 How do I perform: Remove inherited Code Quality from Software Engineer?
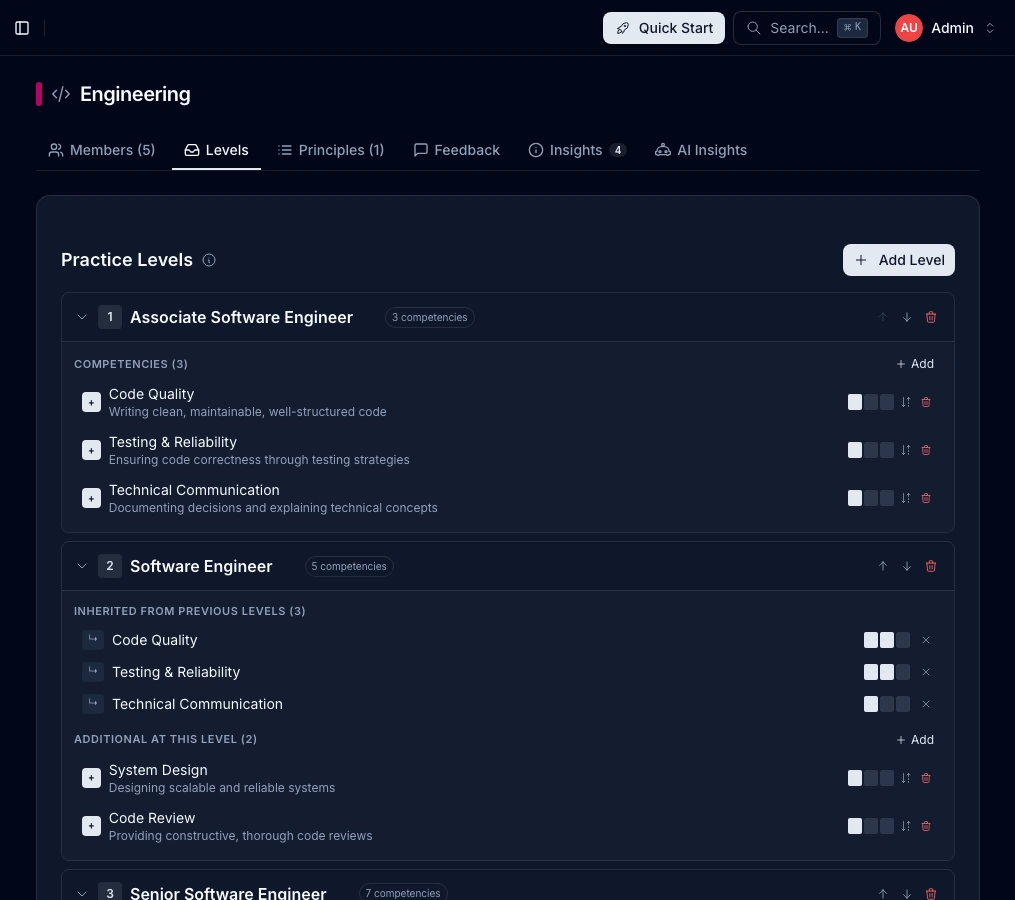[x=926, y=640]
